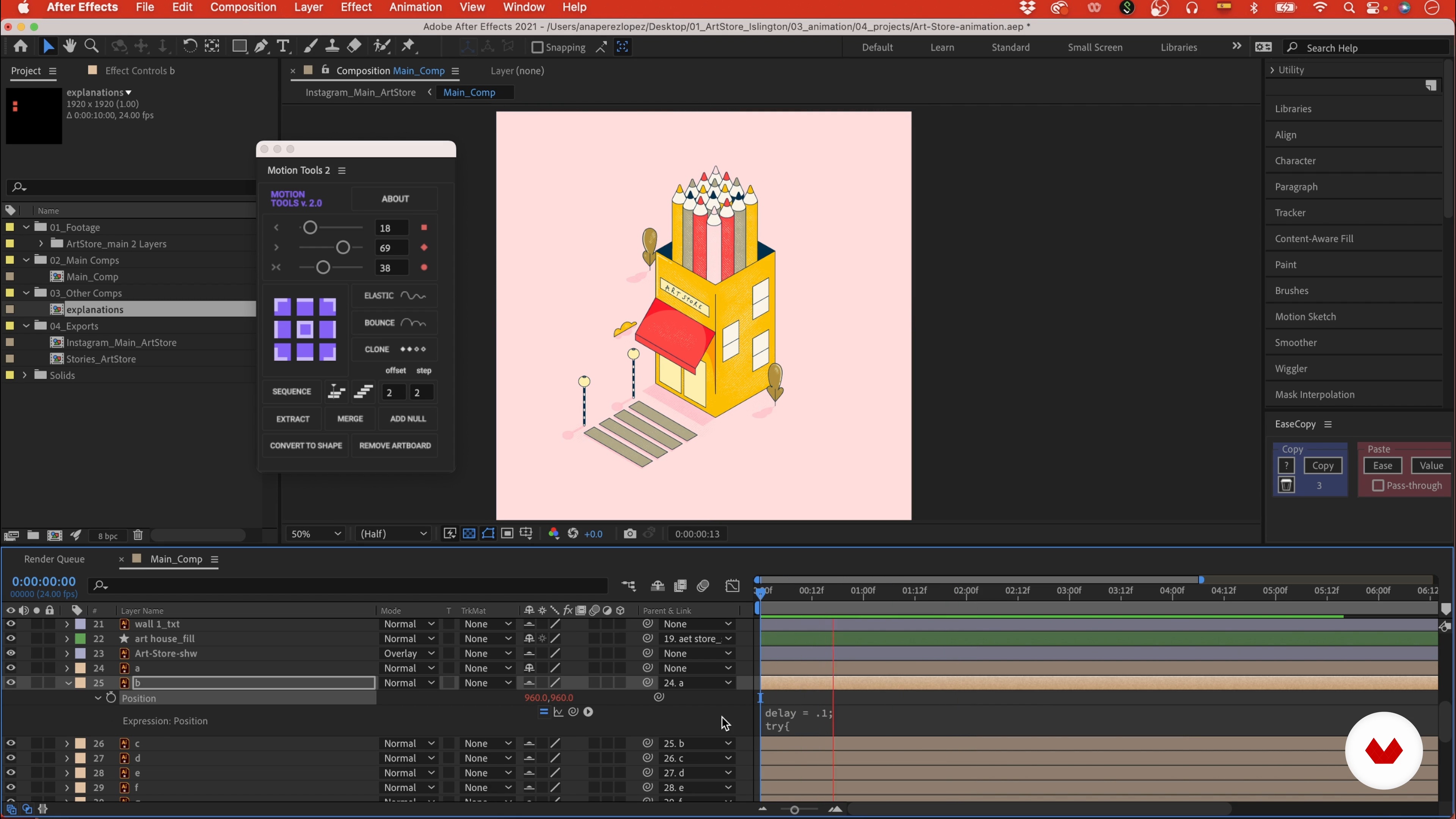Screen dimensions: 1456x819
Task: Select the Home icon in toolbar
Action: point(21,46)
